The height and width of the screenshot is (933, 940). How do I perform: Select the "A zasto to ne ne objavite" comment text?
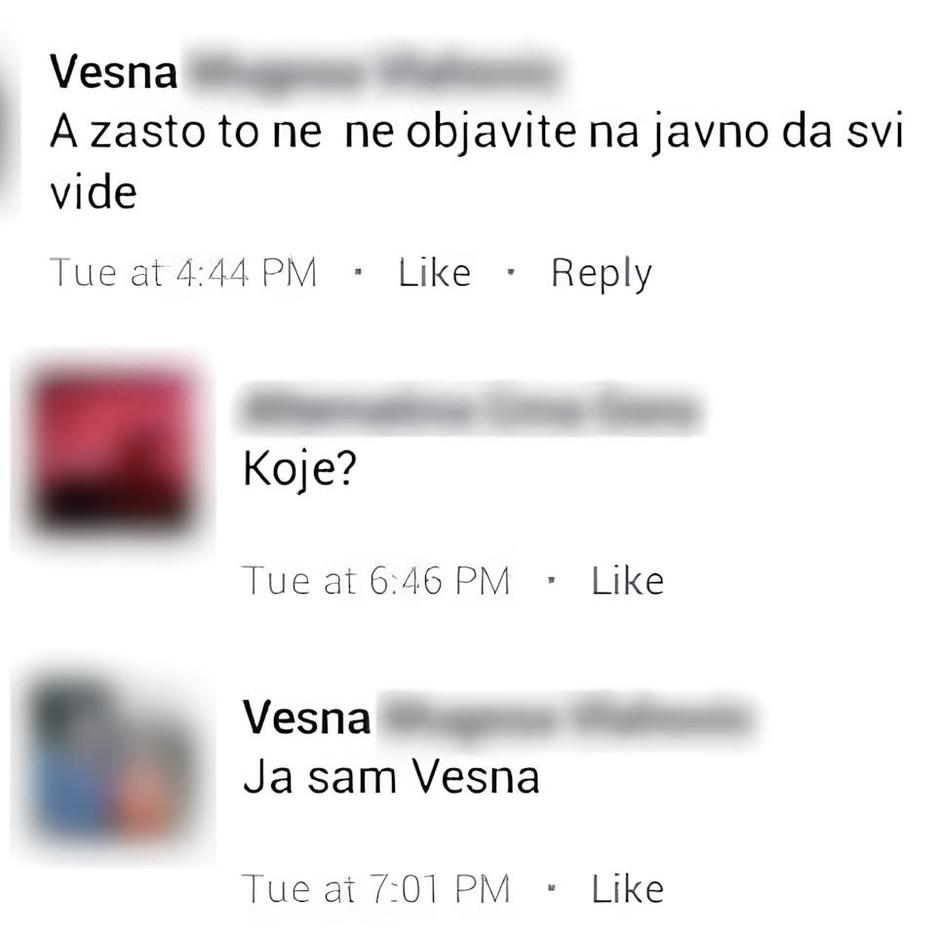tap(477, 162)
